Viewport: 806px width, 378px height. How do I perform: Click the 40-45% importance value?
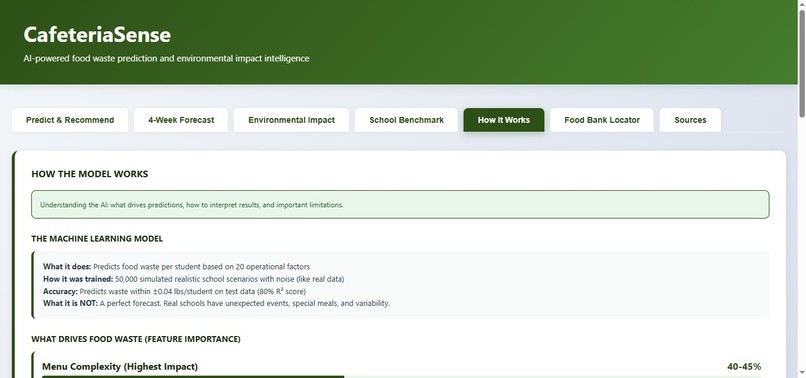tap(744, 367)
